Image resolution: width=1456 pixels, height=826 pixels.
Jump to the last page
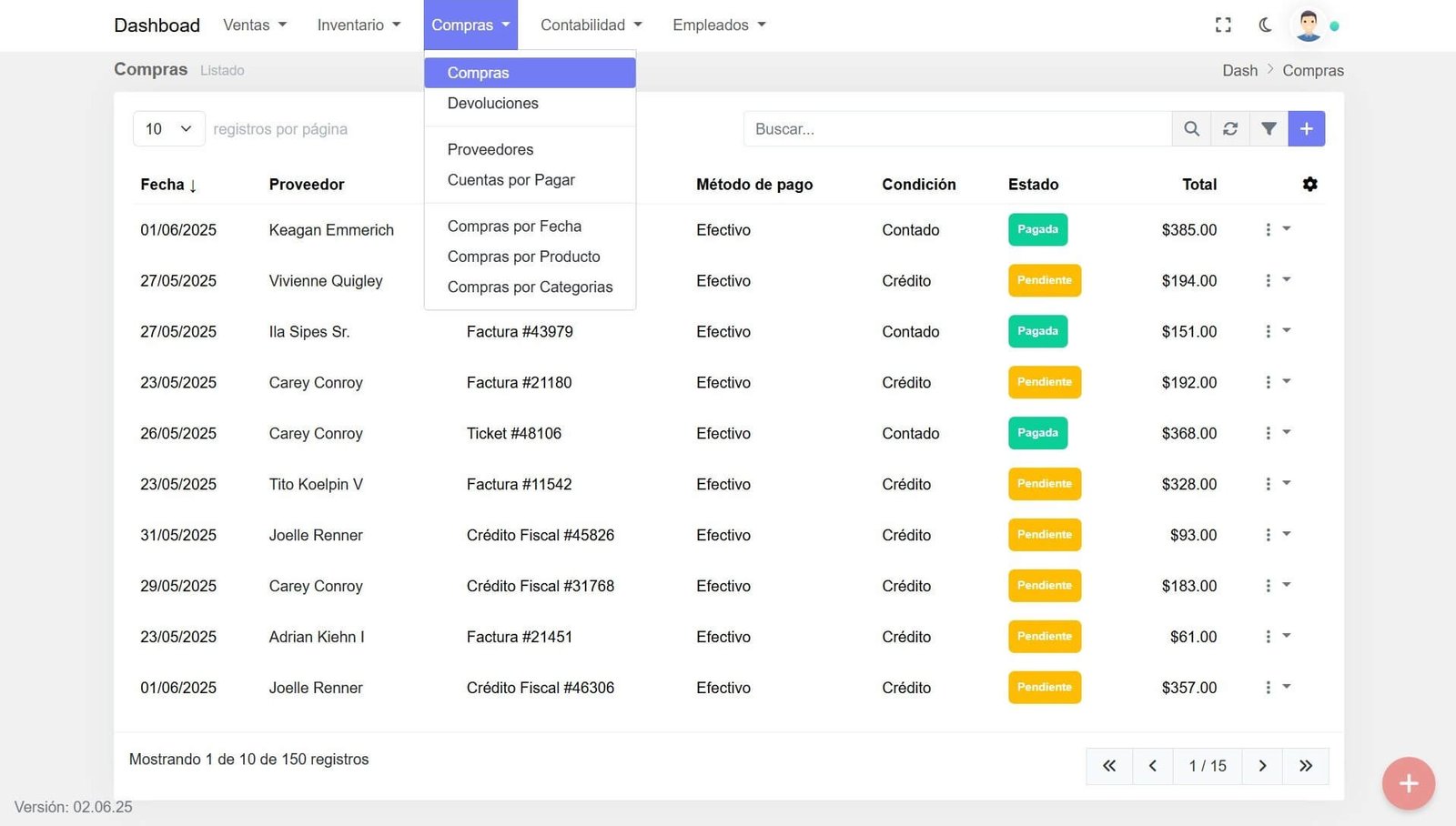click(1306, 766)
